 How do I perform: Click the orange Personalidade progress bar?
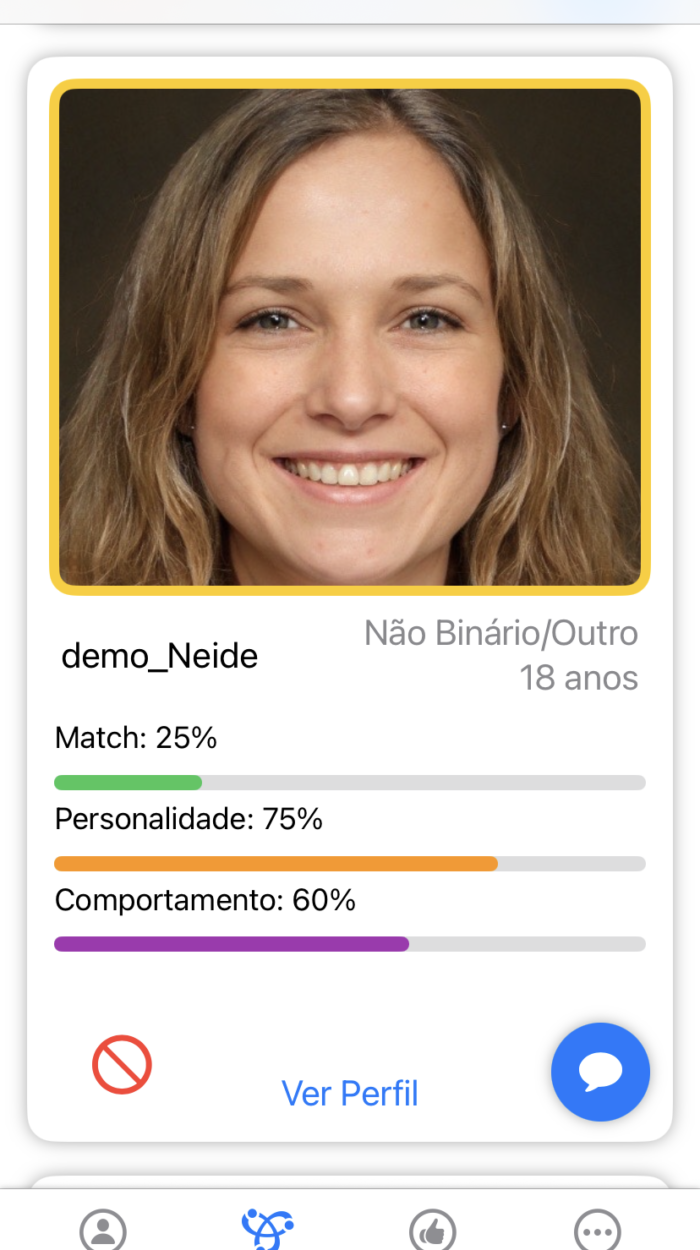click(x=275, y=863)
